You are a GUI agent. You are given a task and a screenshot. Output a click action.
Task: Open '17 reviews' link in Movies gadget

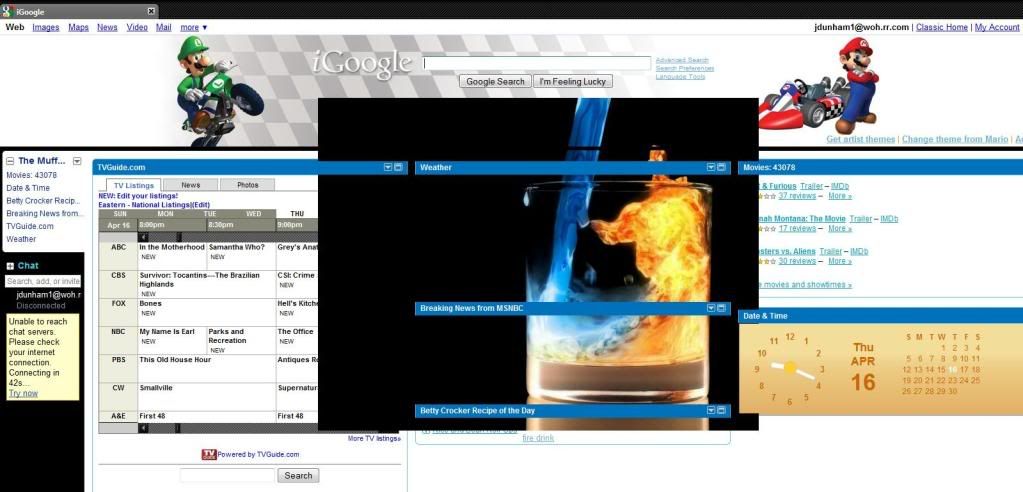797,228
